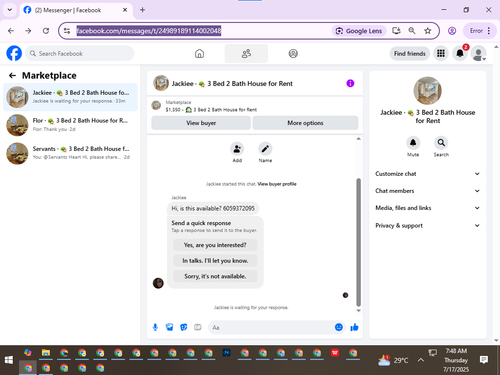
Task: Send 'Sorry, it's not available.' response
Action: tap(215, 276)
